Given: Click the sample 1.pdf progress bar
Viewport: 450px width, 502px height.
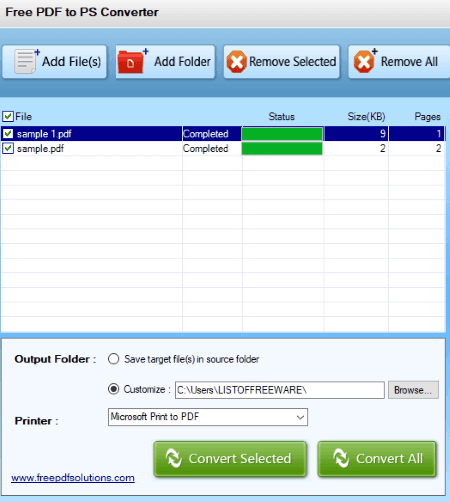Looking at the screenshot, I should 282,134.
